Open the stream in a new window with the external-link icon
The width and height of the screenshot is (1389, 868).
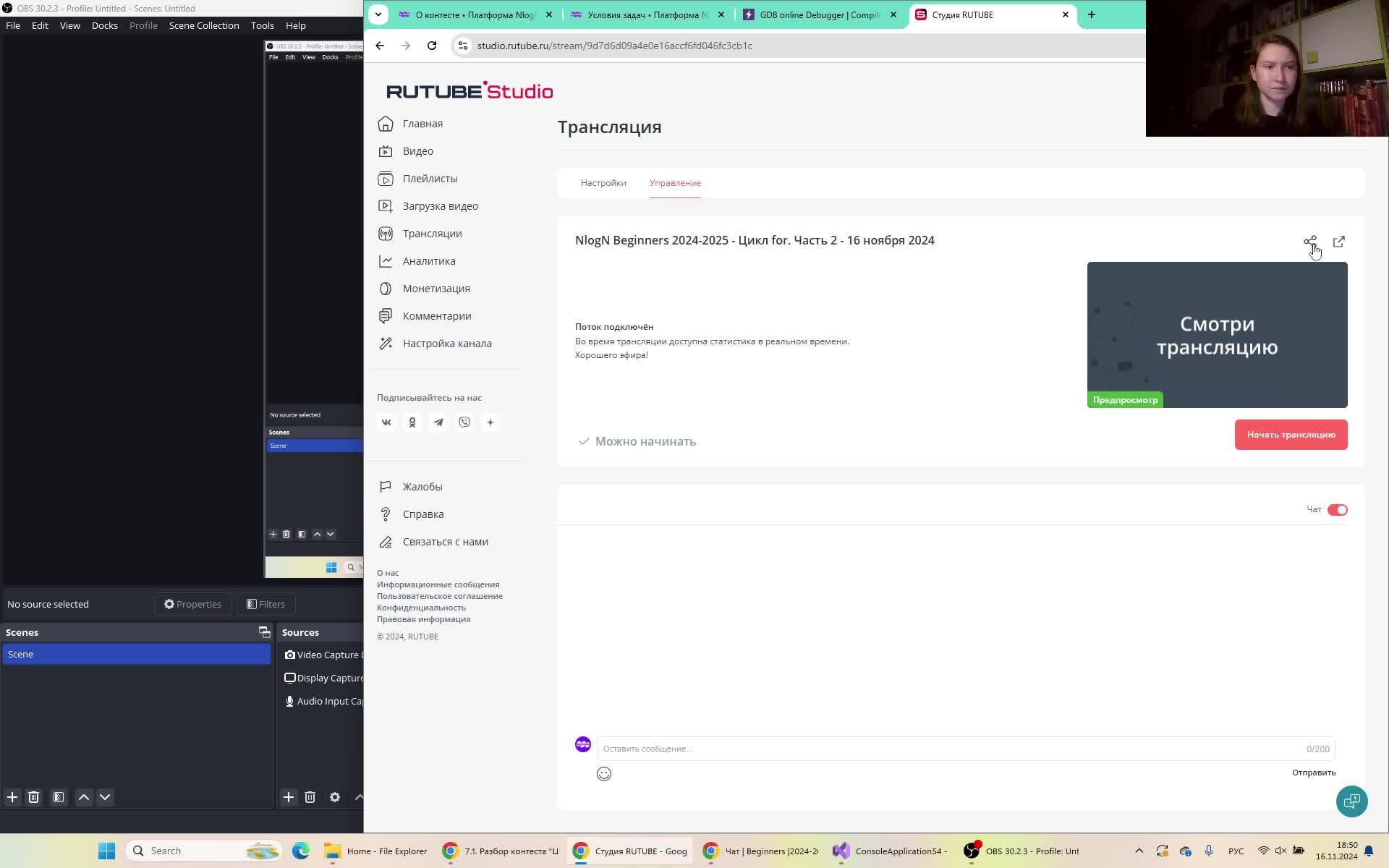1338,242
